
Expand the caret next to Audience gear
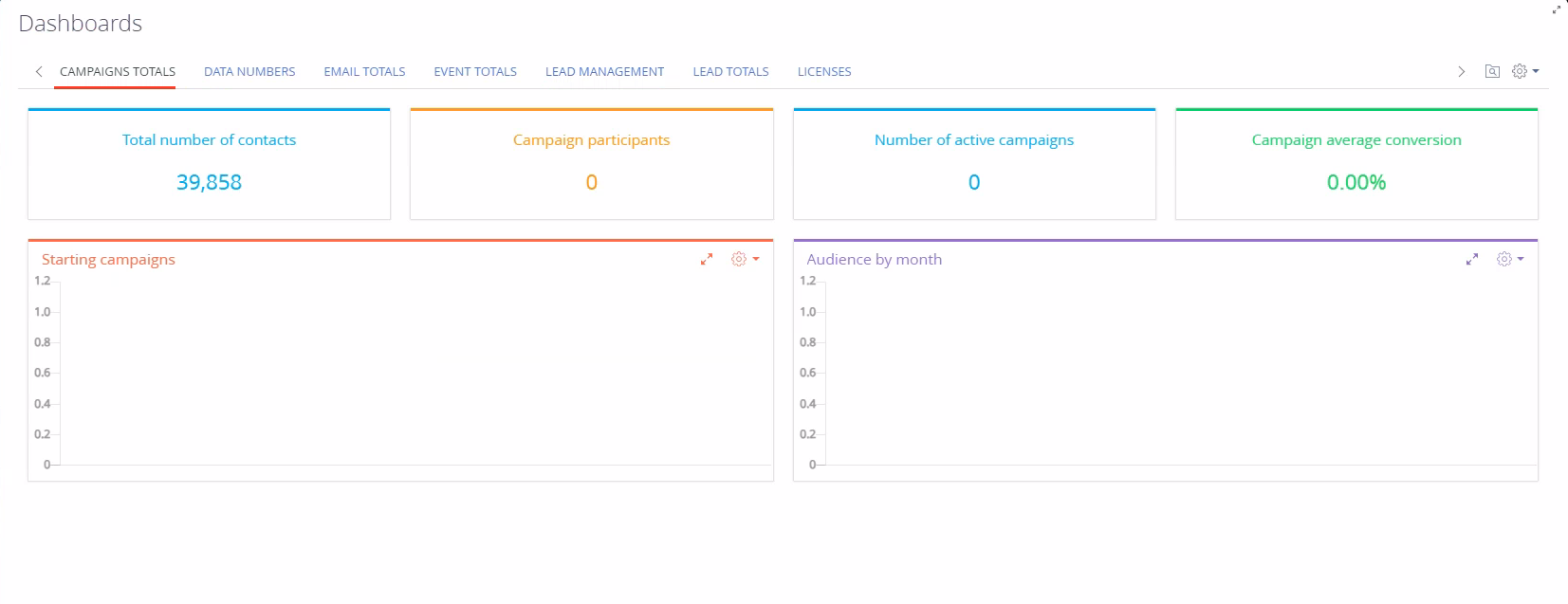pyautogui.click(x=1521, y=259)
